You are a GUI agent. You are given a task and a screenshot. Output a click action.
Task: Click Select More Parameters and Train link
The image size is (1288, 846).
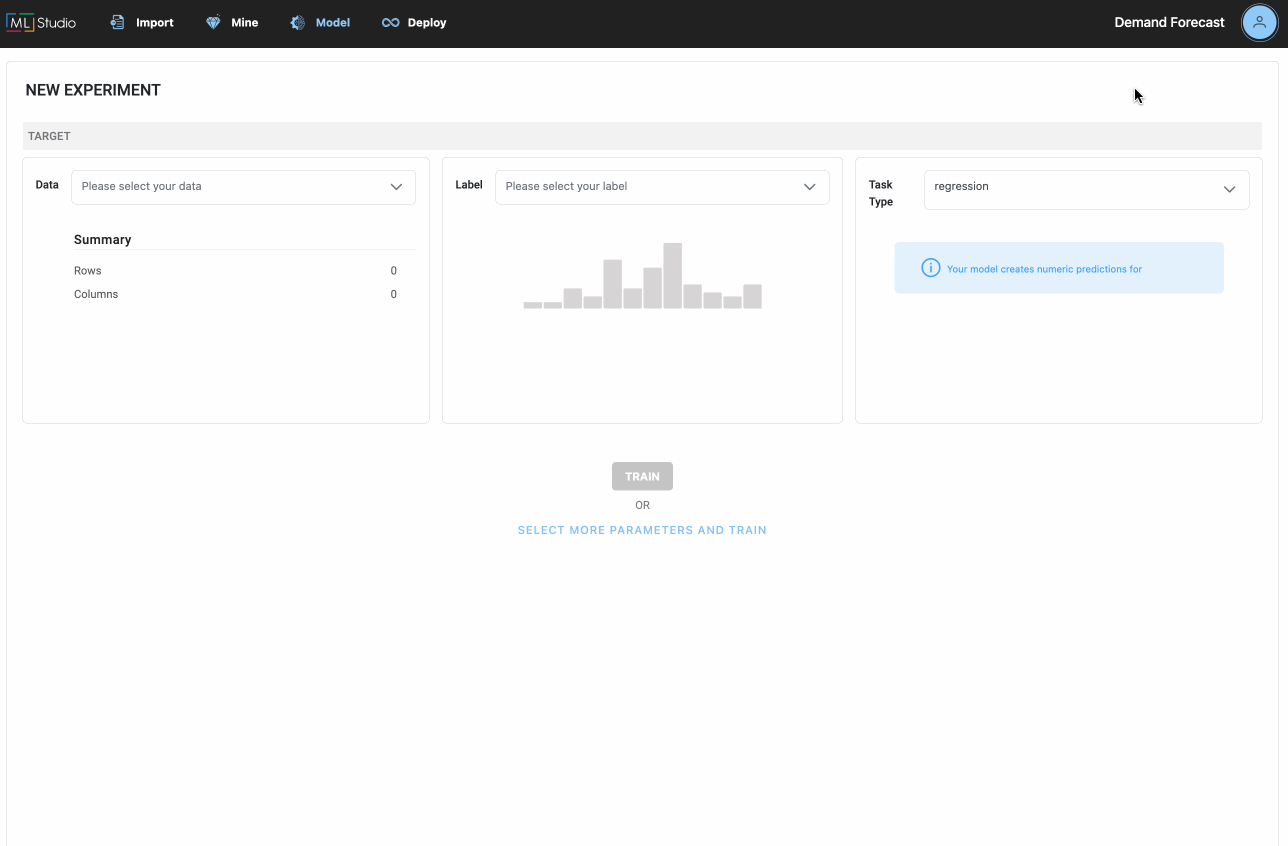point(642,530)
